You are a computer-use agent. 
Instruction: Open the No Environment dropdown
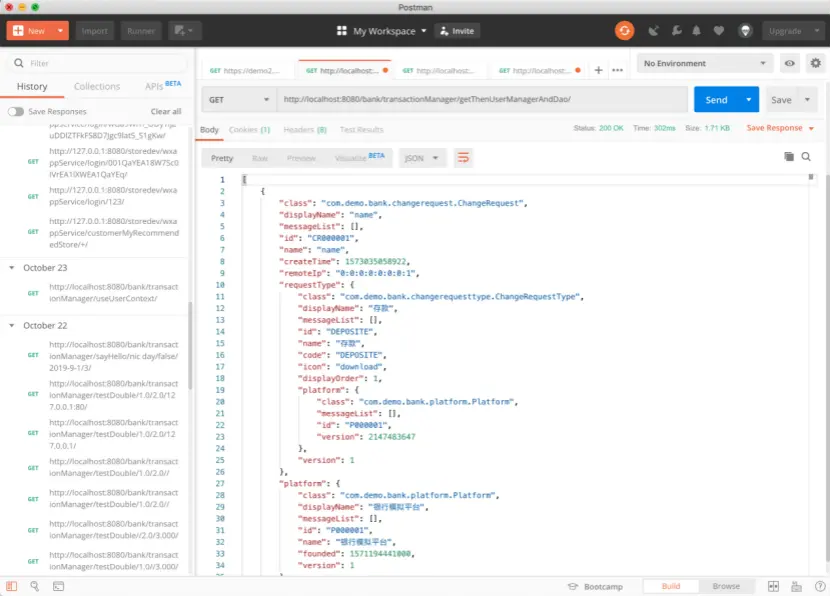pyautogui.click(x=704, y=63)
